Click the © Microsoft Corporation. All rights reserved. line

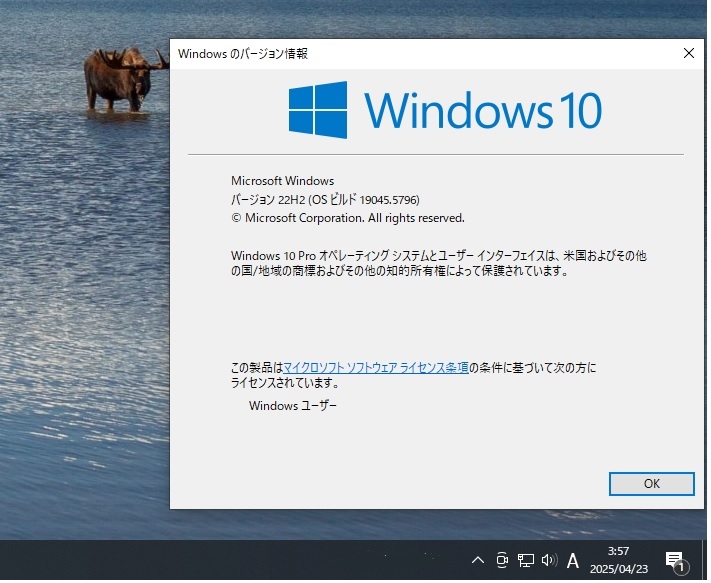tap(350, 219)
